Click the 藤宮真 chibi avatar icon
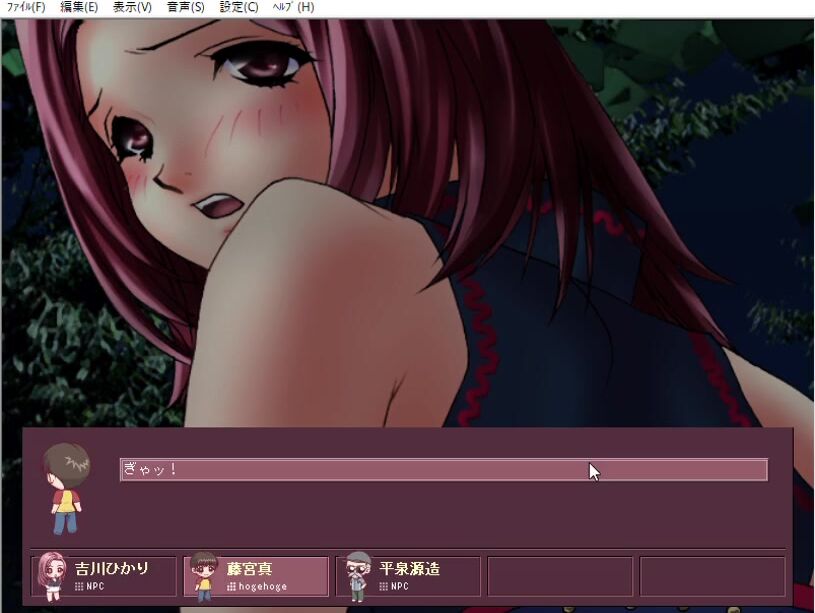Image resolution: width=815 pixels, height=613 pixels. [205, 576]
